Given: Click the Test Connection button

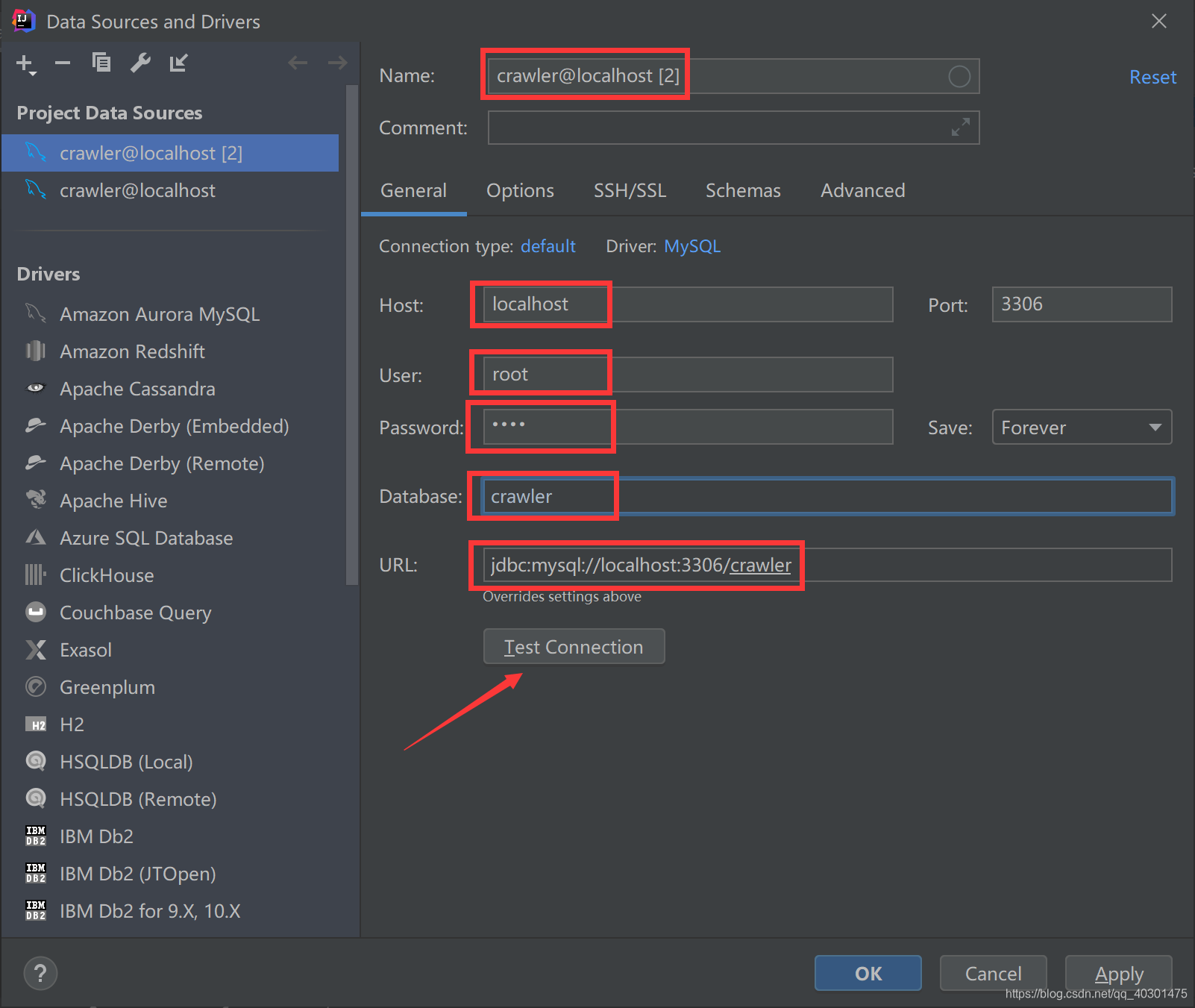Looking at the screenshot, I should 574,646.
